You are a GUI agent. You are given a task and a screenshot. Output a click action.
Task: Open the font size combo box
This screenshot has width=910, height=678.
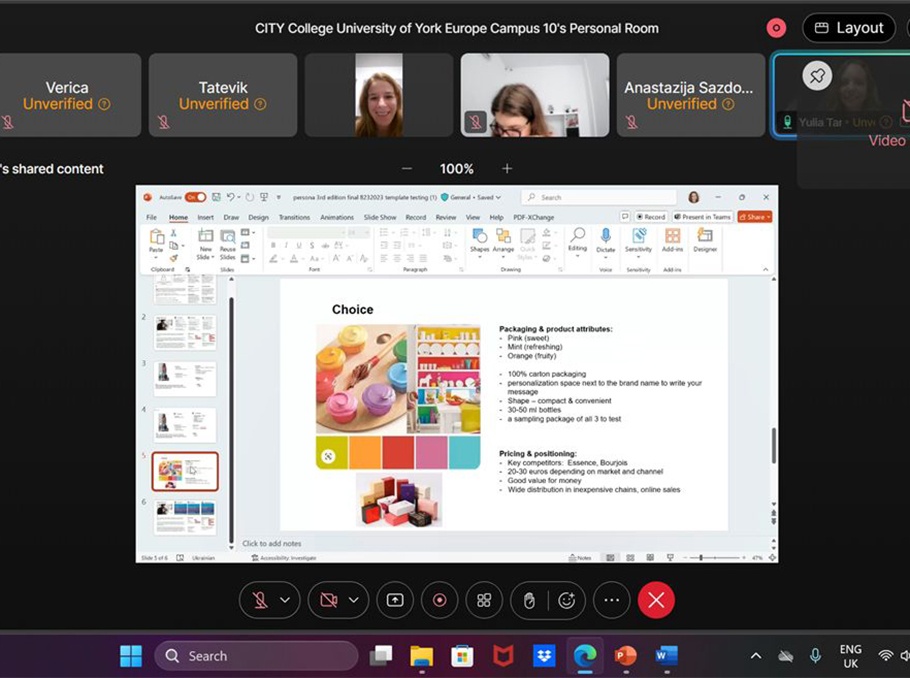(358, 233)
